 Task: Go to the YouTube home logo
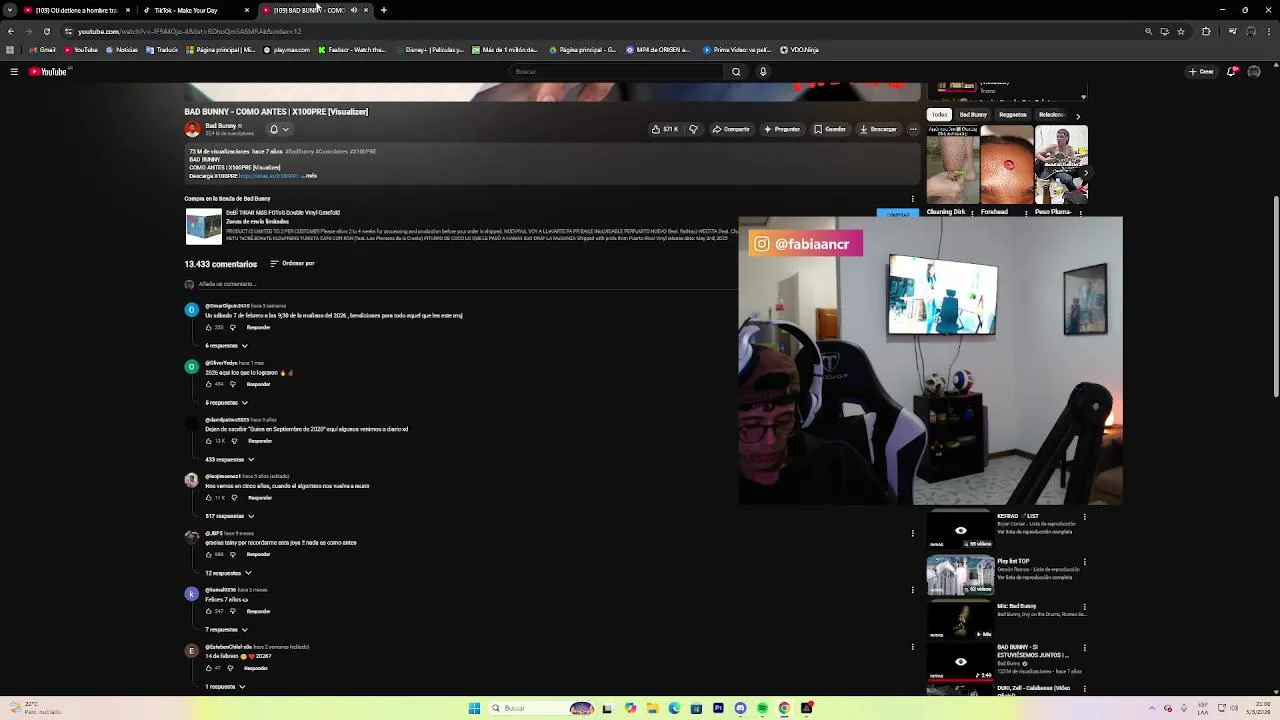point(47,72)
